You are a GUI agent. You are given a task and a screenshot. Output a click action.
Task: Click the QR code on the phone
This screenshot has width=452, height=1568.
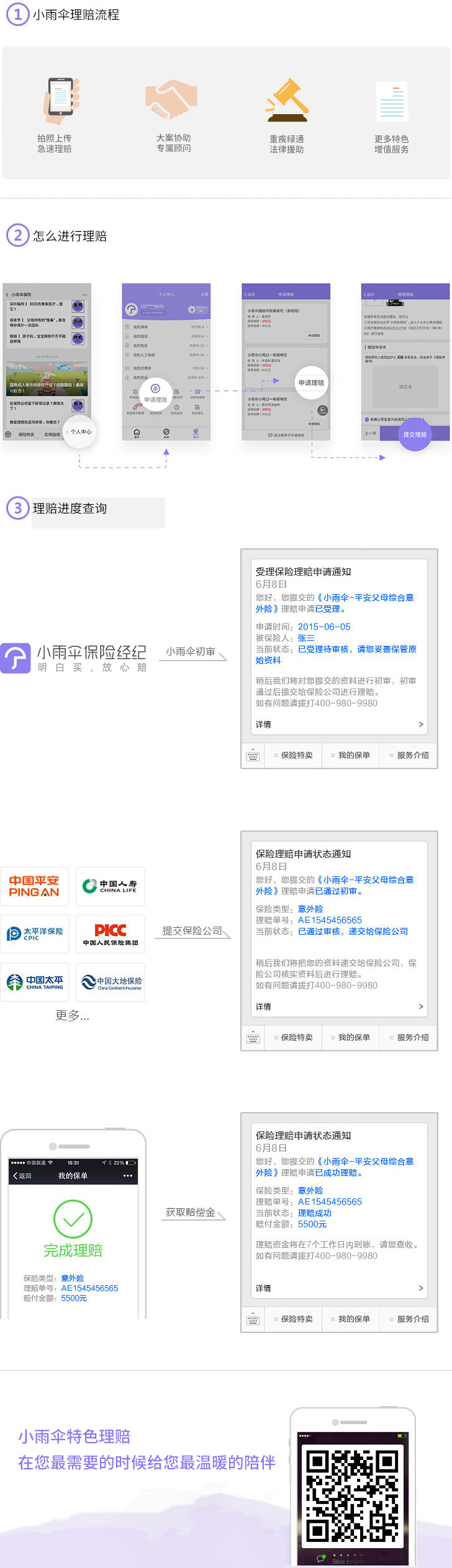pos(352,1495)
